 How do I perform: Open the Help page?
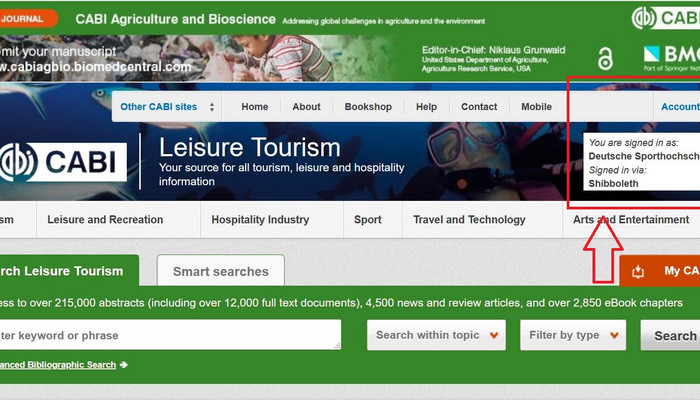coord(426,107)
